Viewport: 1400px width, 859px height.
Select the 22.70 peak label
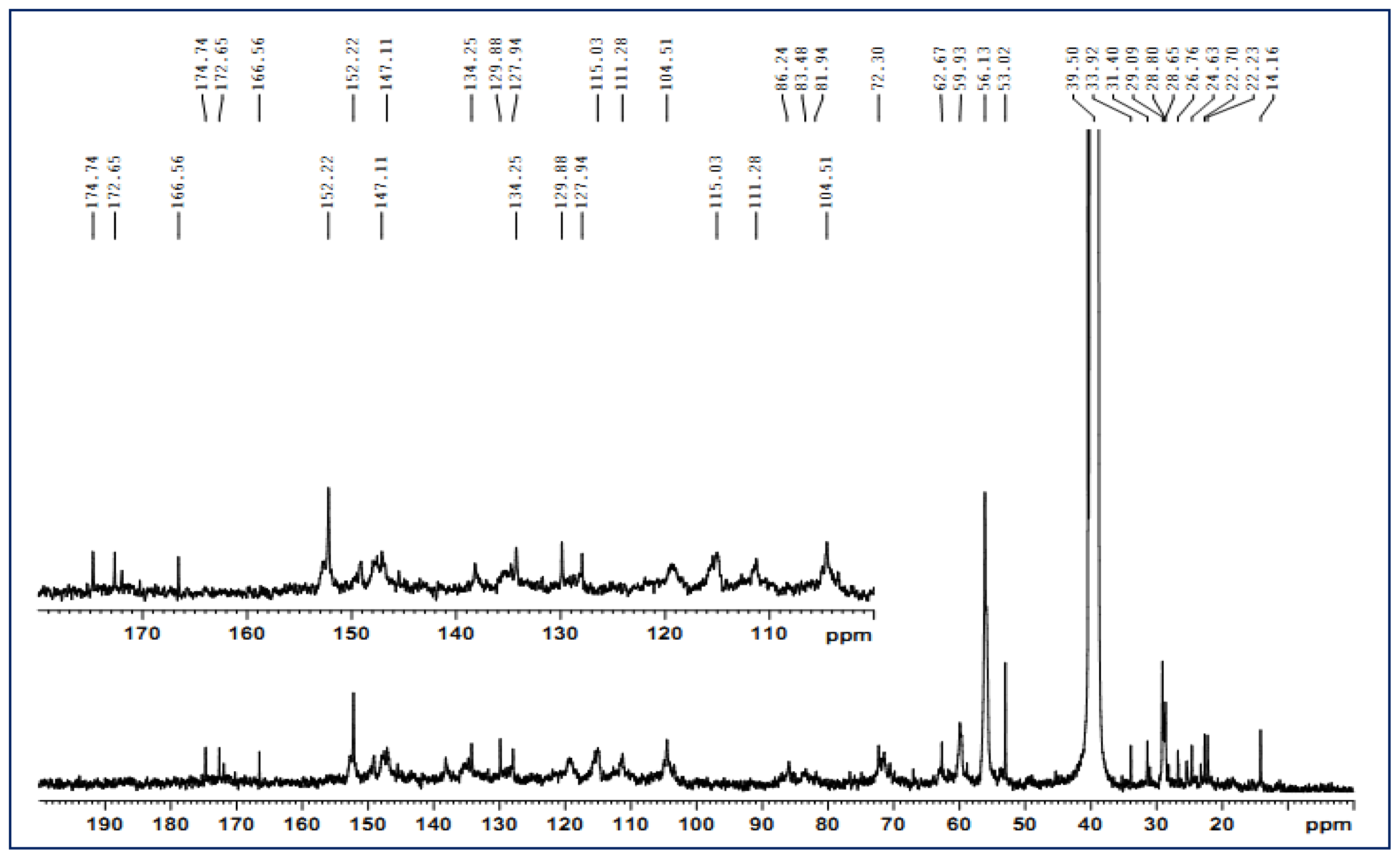(1232, 69)
